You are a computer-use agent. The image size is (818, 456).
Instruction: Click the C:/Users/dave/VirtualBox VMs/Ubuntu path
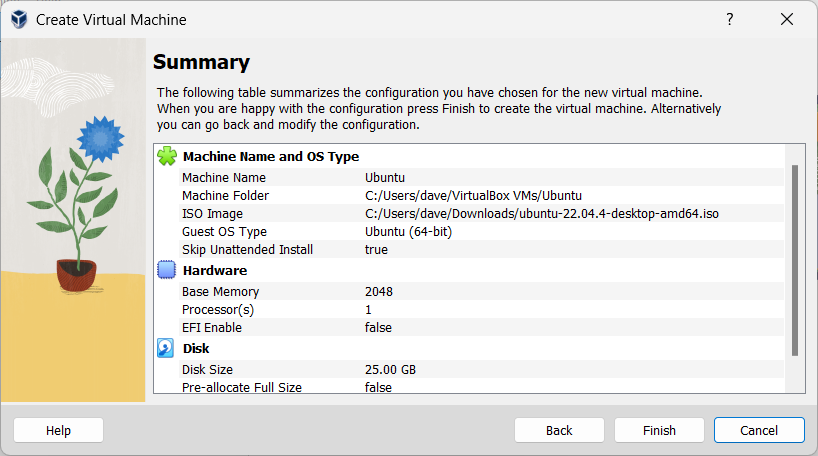473,196
